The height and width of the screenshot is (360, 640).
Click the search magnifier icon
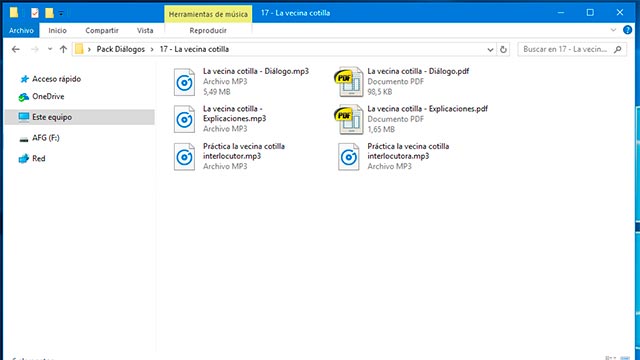click(x=618, y=49)
